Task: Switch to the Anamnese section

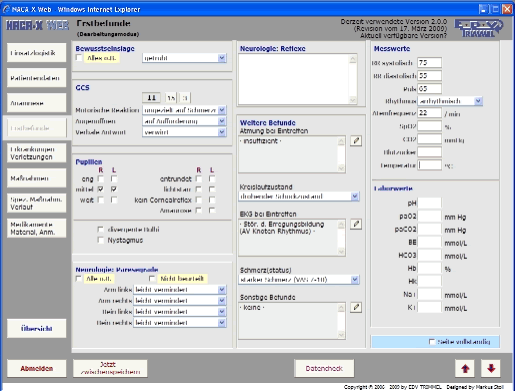Action: [x=36, y=103]
